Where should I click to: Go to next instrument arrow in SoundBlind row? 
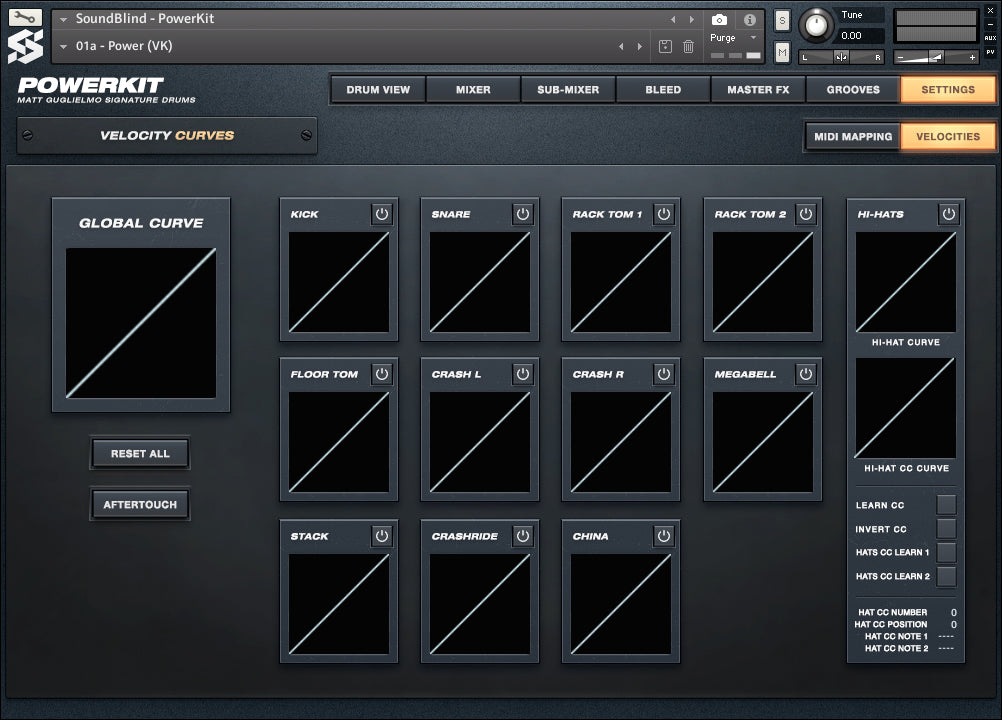point(691,19)
